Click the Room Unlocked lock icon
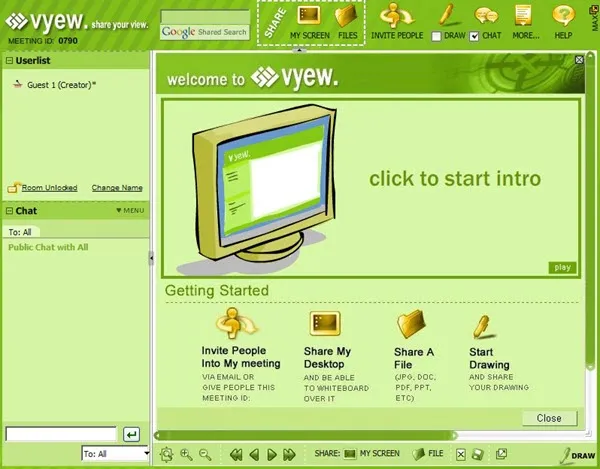 14,187
